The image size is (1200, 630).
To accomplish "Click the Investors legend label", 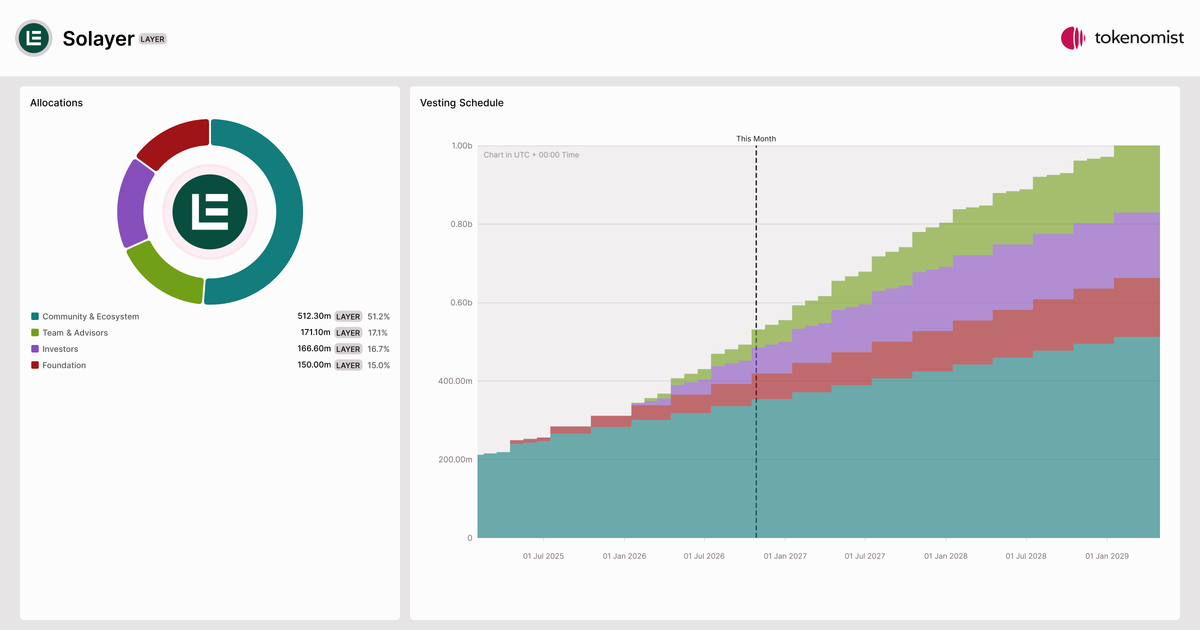I will 60,349.
